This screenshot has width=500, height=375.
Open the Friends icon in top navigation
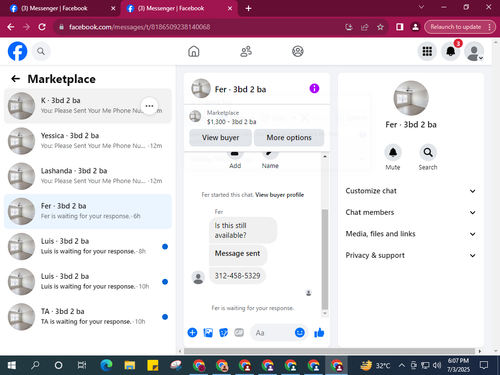(246, 51)
